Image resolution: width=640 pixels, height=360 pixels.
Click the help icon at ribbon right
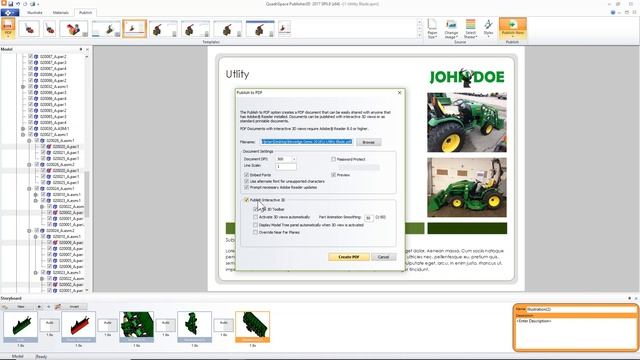[613, 13]
